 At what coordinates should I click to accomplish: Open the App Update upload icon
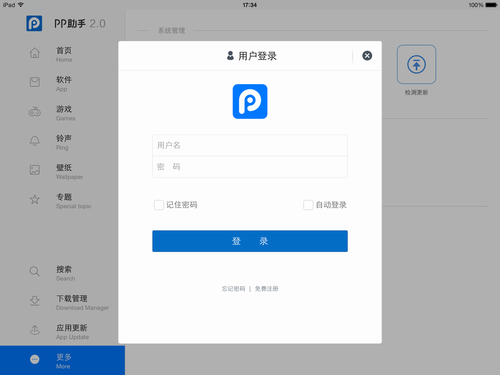click(35, 330)
